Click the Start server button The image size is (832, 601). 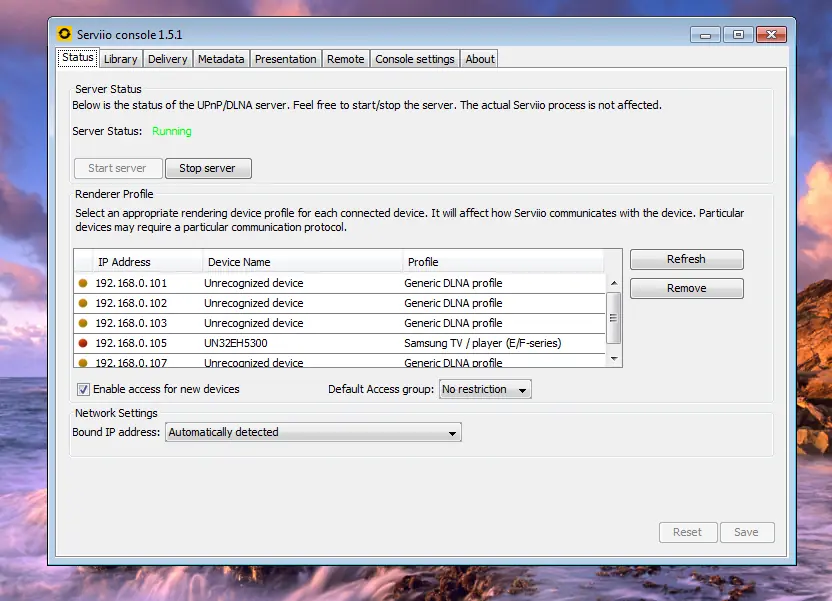point(118,168)
